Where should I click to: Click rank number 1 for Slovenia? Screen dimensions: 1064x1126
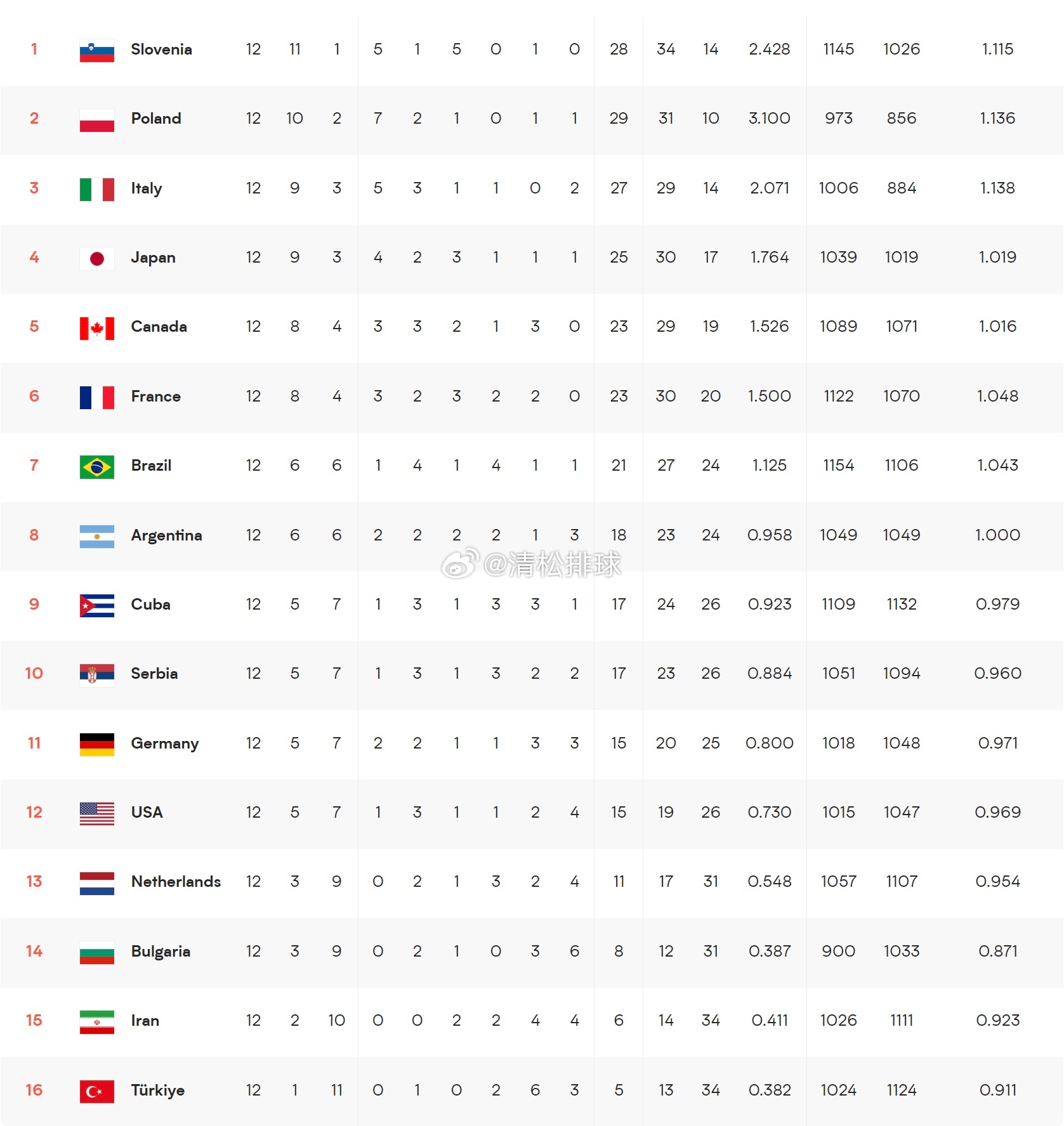click(34, 49)
